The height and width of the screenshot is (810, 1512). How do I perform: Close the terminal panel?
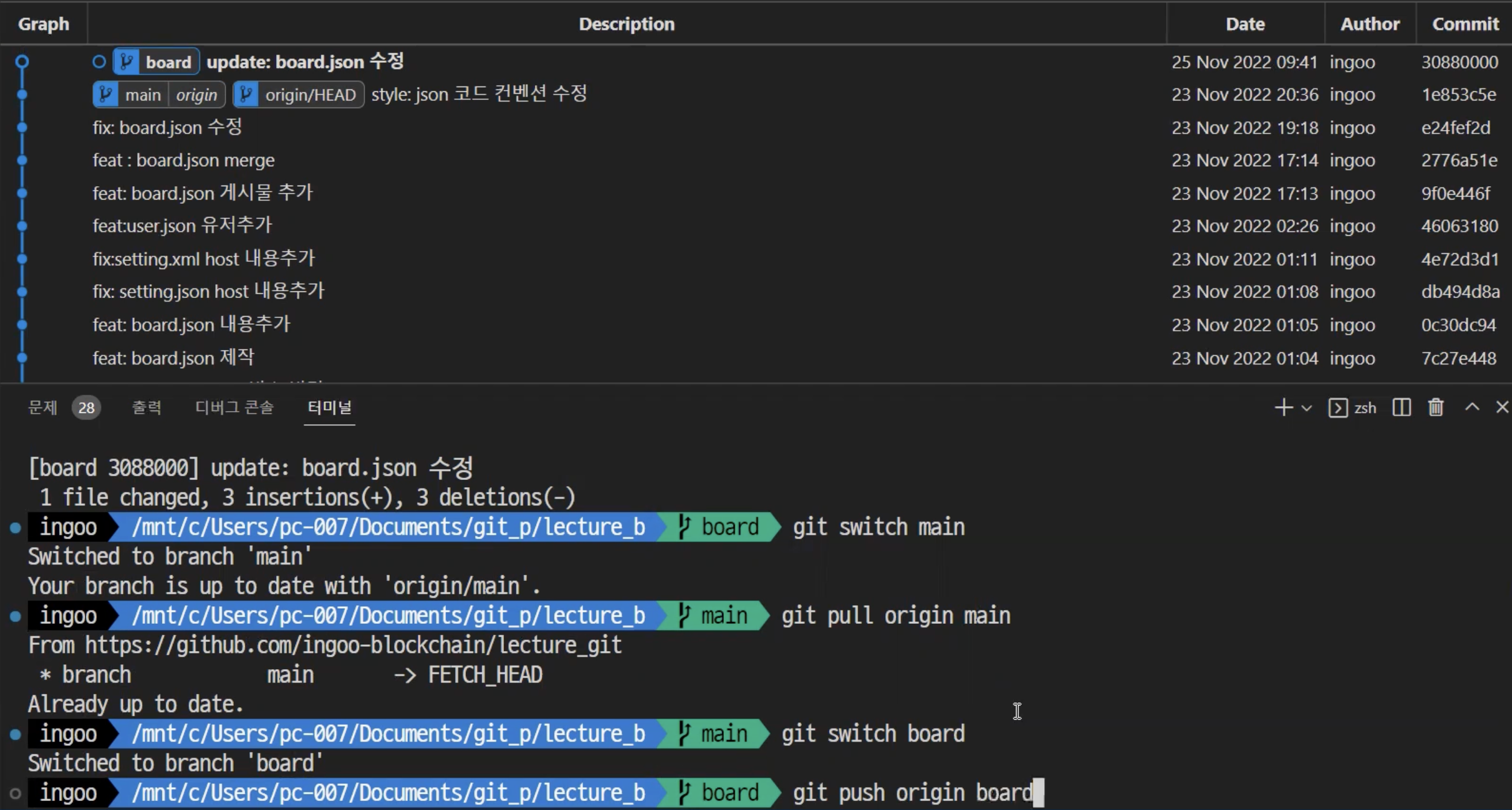coord(1502,407)
